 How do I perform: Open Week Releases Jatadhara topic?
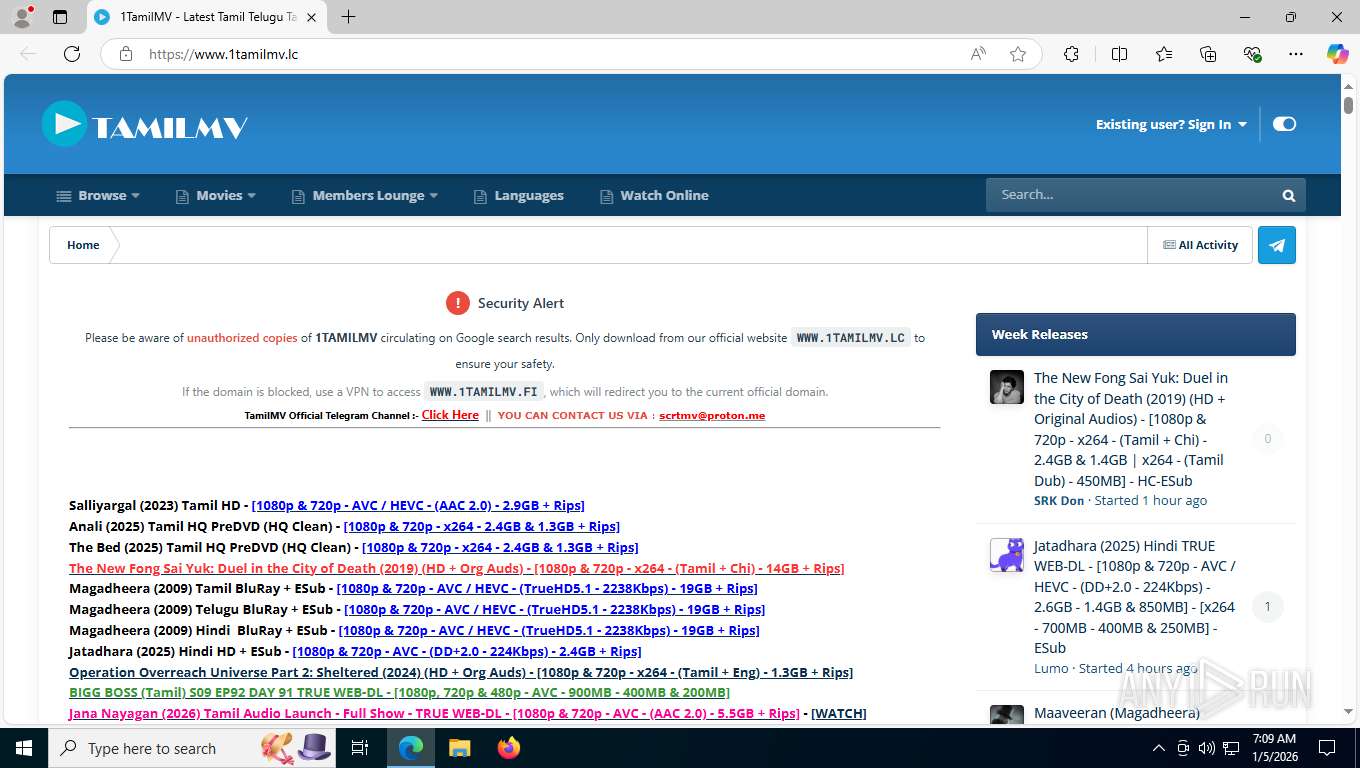click(x=1134, y=597)
